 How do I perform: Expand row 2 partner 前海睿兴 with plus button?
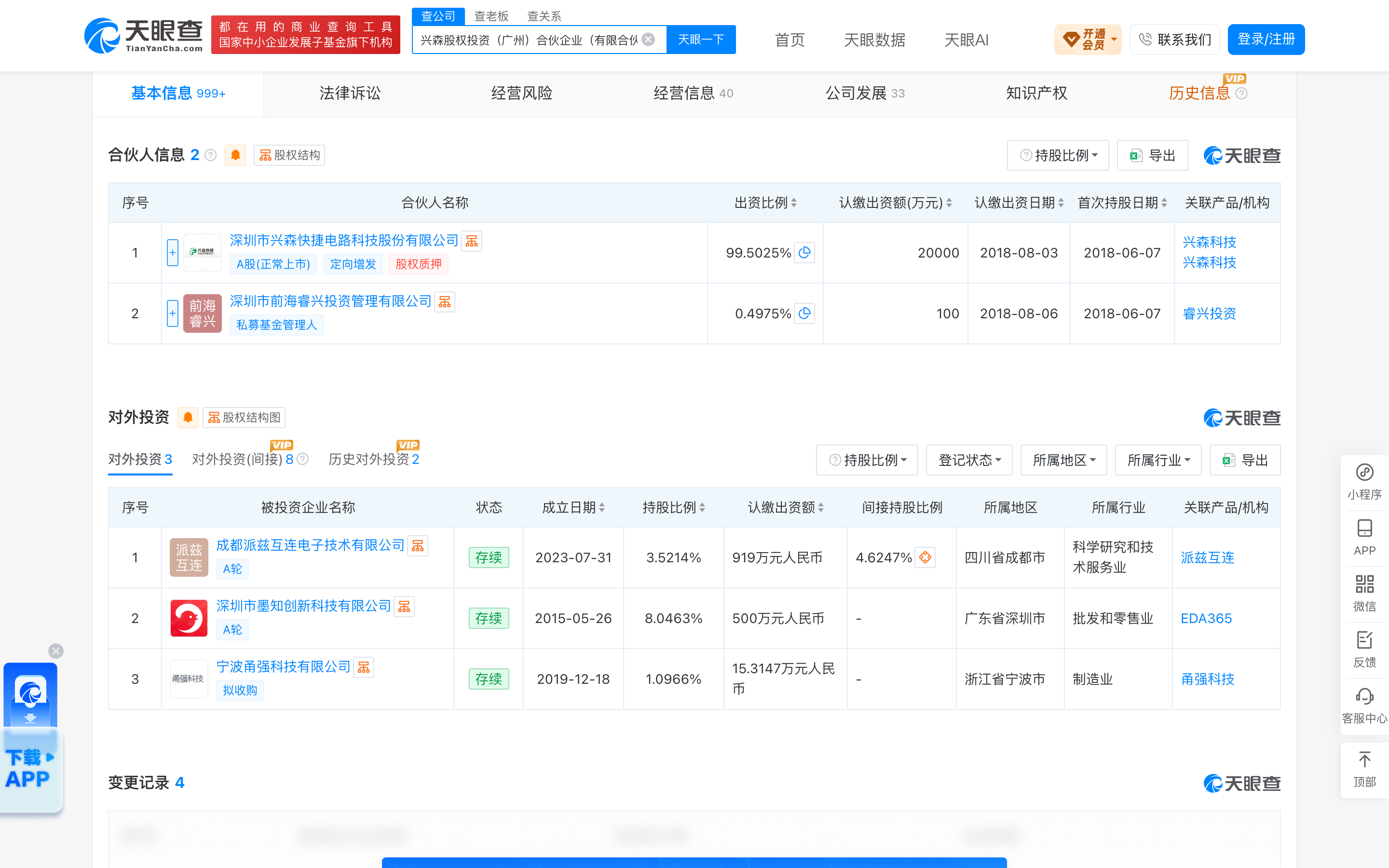(x=173, y=313)
